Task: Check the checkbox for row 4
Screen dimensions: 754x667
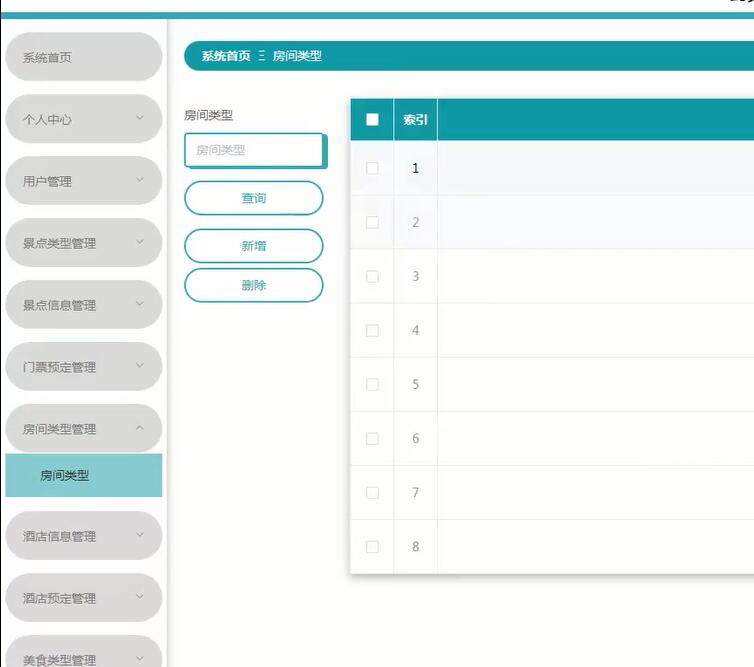Action: point(372,330)
